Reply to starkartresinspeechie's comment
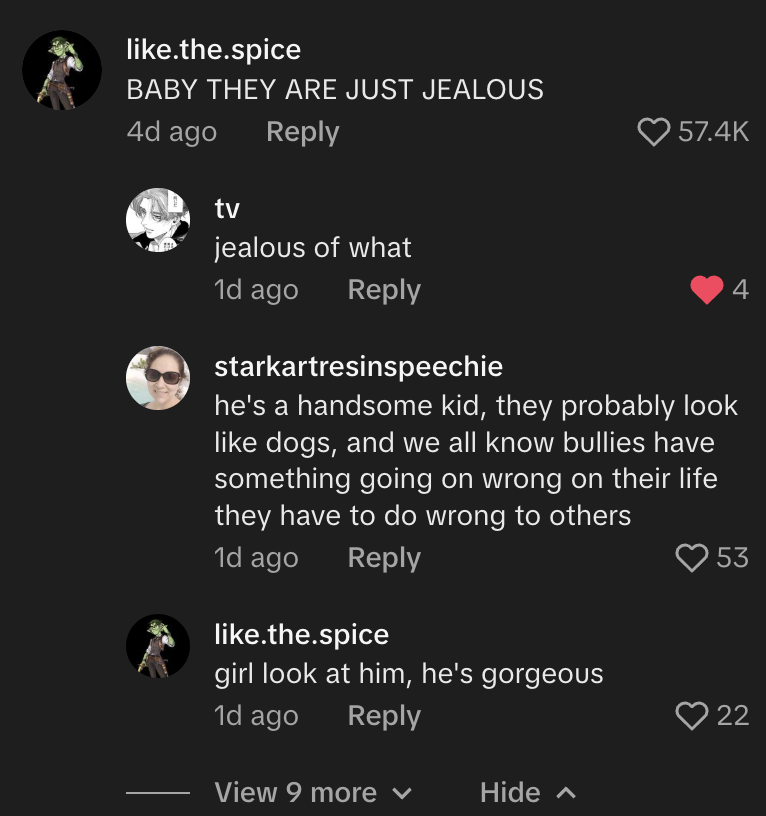This screenshot has height=816, width=766. [x=384, y=558]
